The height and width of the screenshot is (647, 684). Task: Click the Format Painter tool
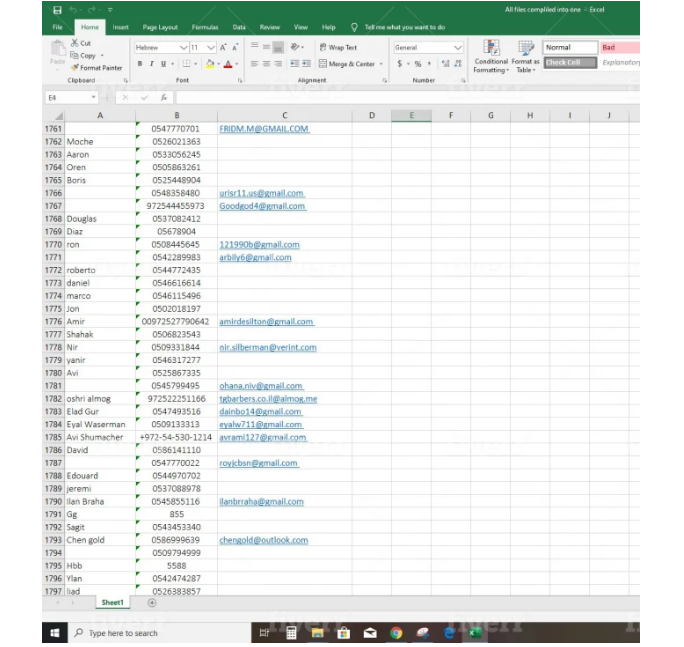click(97, 68)
